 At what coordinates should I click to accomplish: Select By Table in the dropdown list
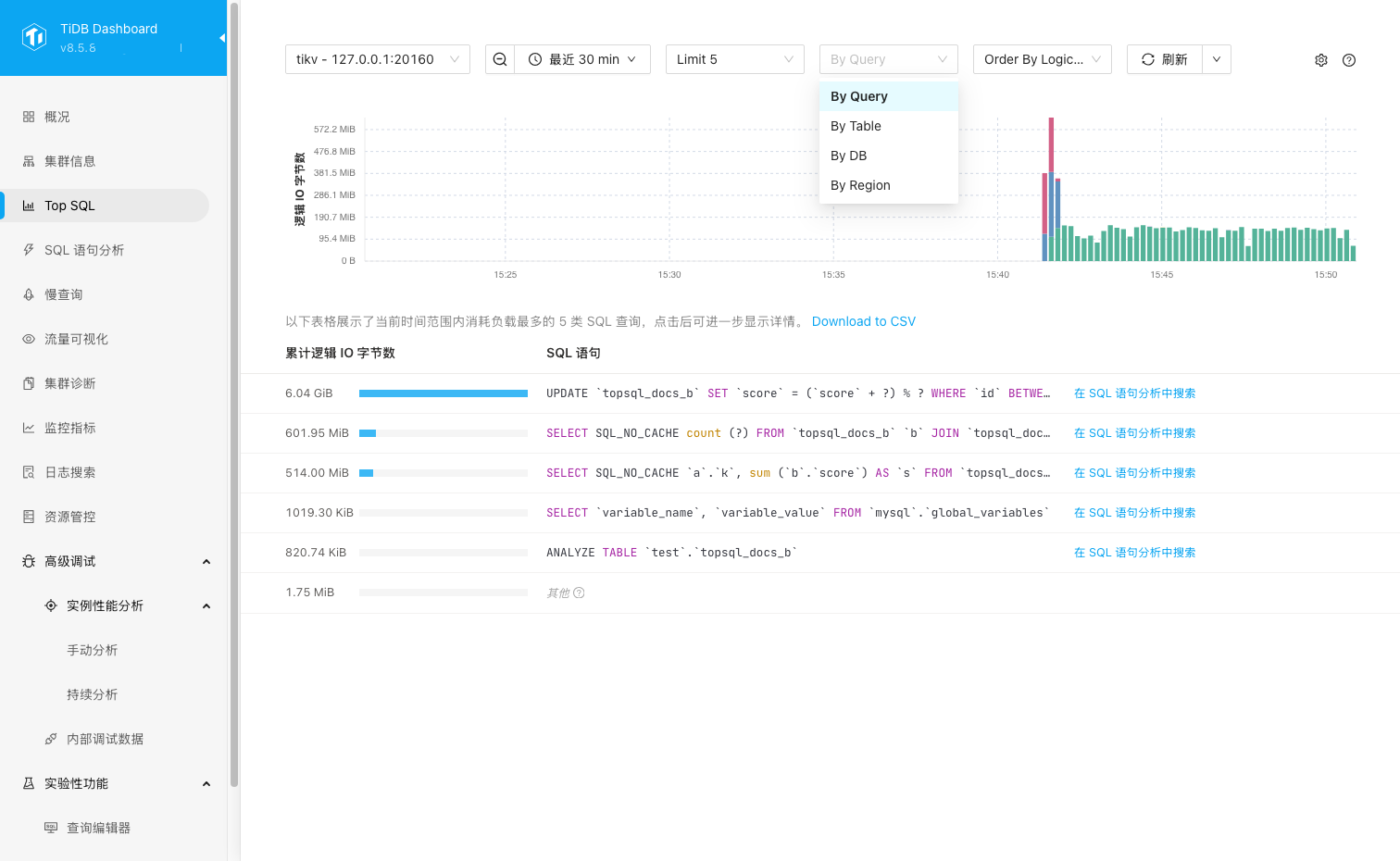coord(856,126)
